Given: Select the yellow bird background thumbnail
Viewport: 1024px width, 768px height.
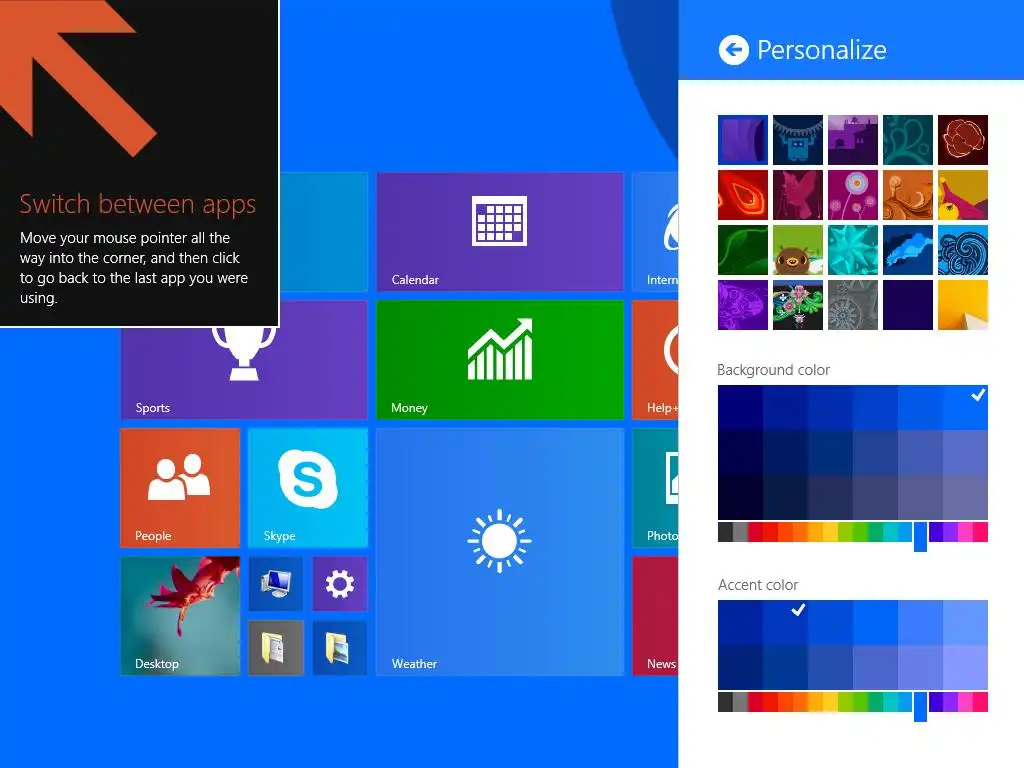Looking at the screenshot, I should pos(963,195).
